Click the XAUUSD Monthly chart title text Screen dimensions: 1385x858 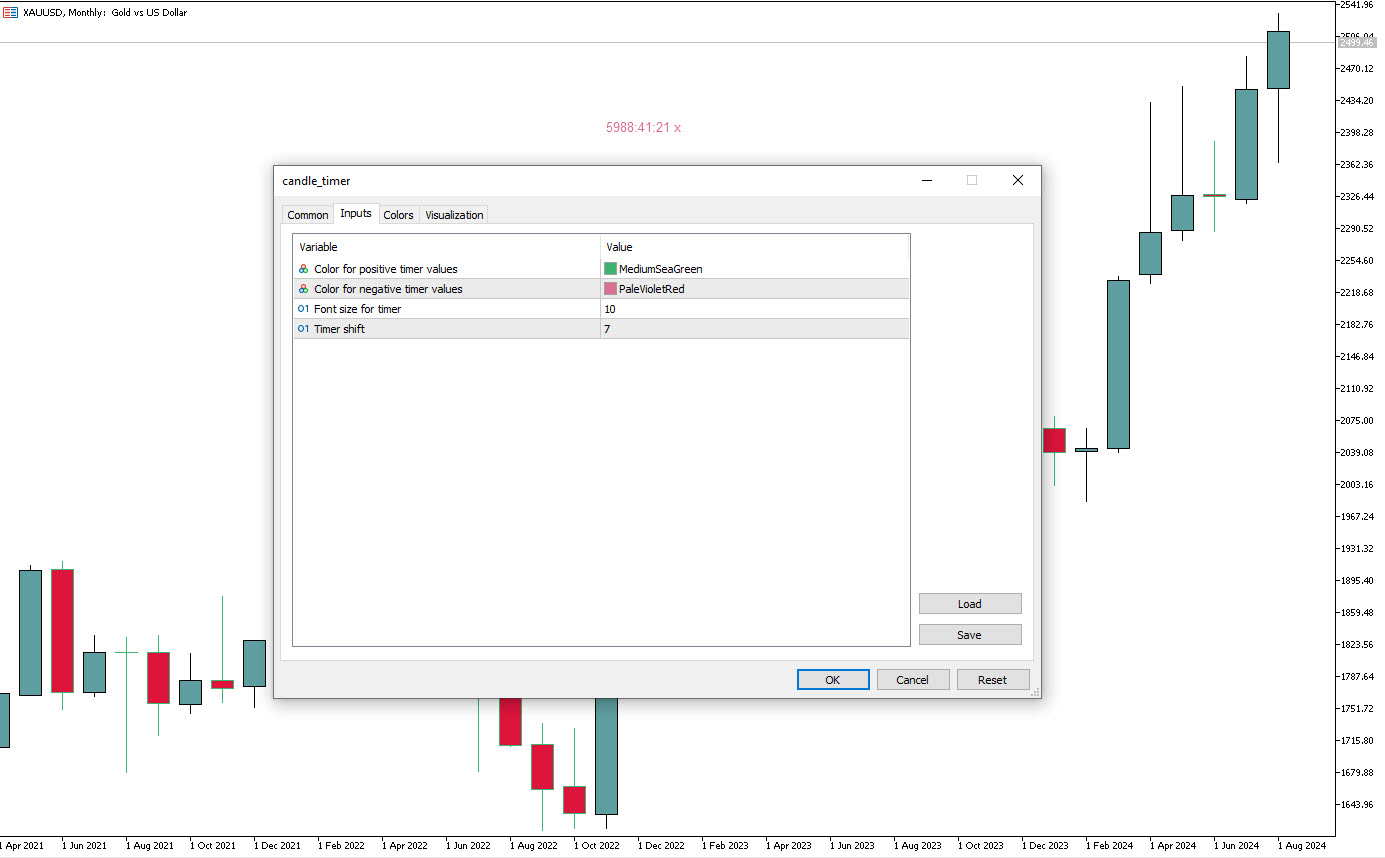point(105,12)
